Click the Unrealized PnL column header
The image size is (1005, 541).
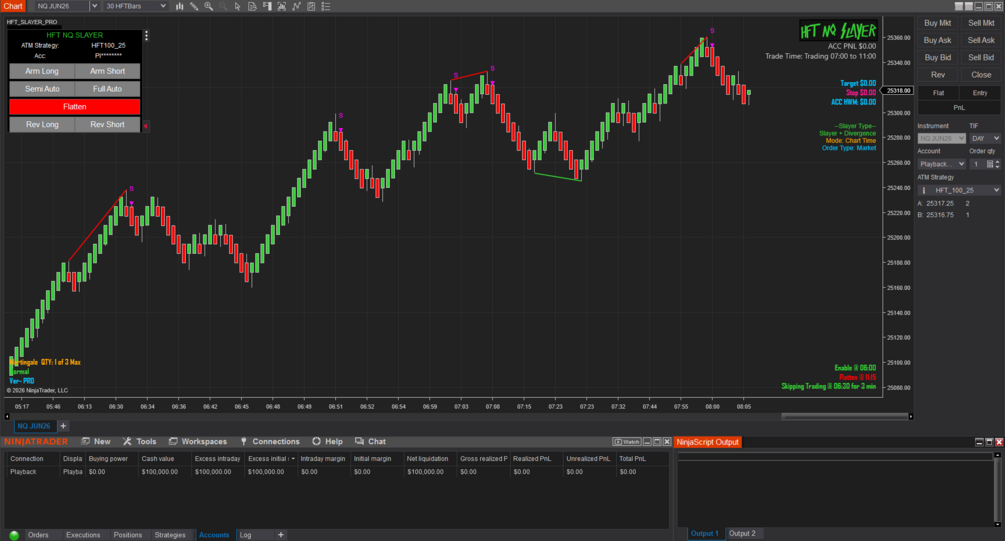(588, 459)
